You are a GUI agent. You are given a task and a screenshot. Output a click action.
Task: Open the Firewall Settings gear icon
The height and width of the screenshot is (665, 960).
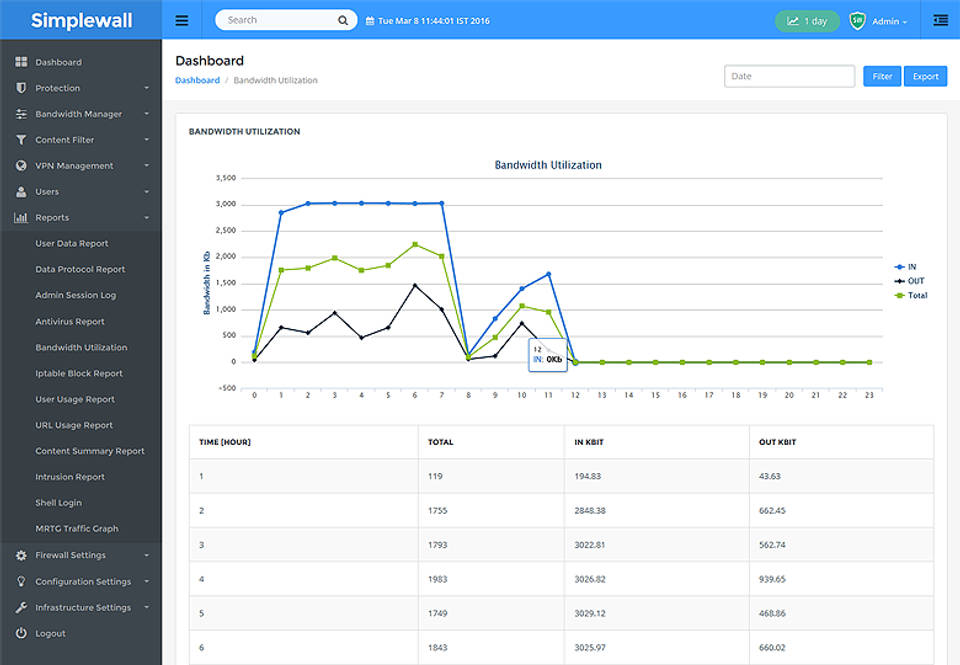coord(22,555)
